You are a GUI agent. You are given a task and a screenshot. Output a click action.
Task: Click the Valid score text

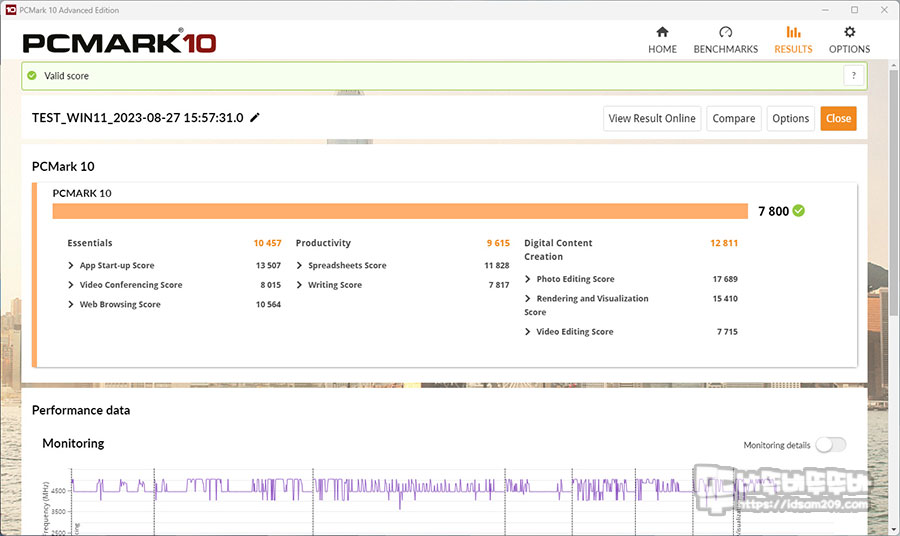(x=67, y=76)
